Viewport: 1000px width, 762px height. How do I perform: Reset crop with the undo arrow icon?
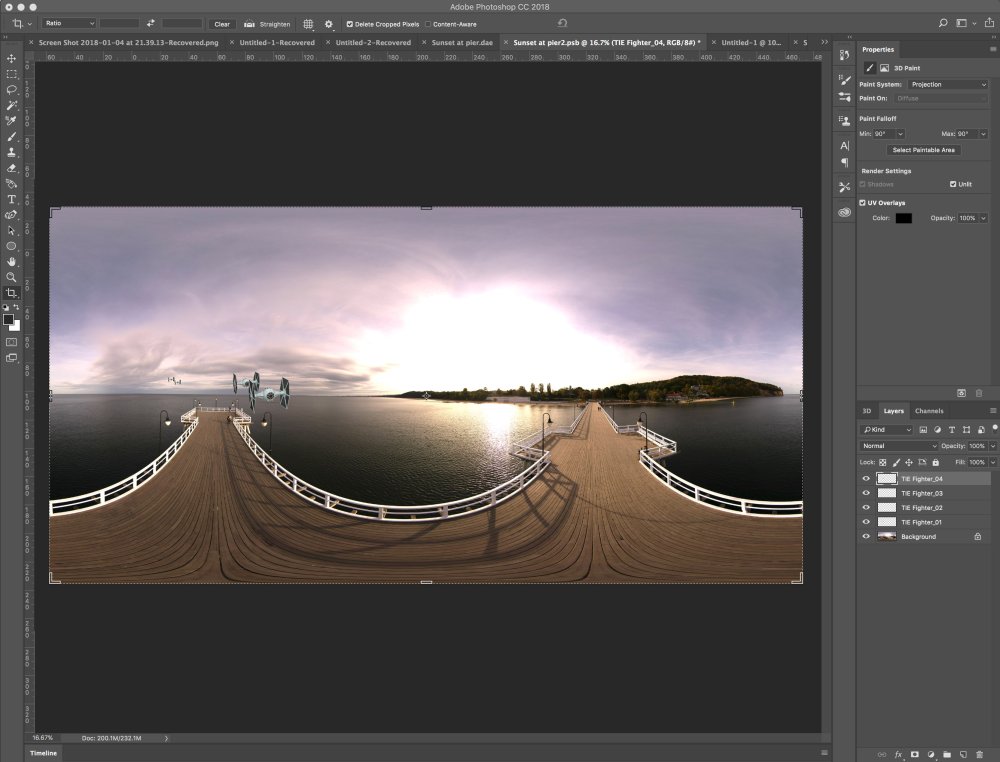click(562, 23)
